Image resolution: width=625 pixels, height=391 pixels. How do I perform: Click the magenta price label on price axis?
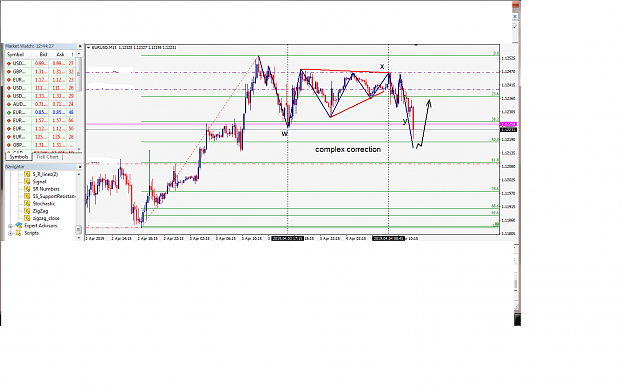coord(508,125)
